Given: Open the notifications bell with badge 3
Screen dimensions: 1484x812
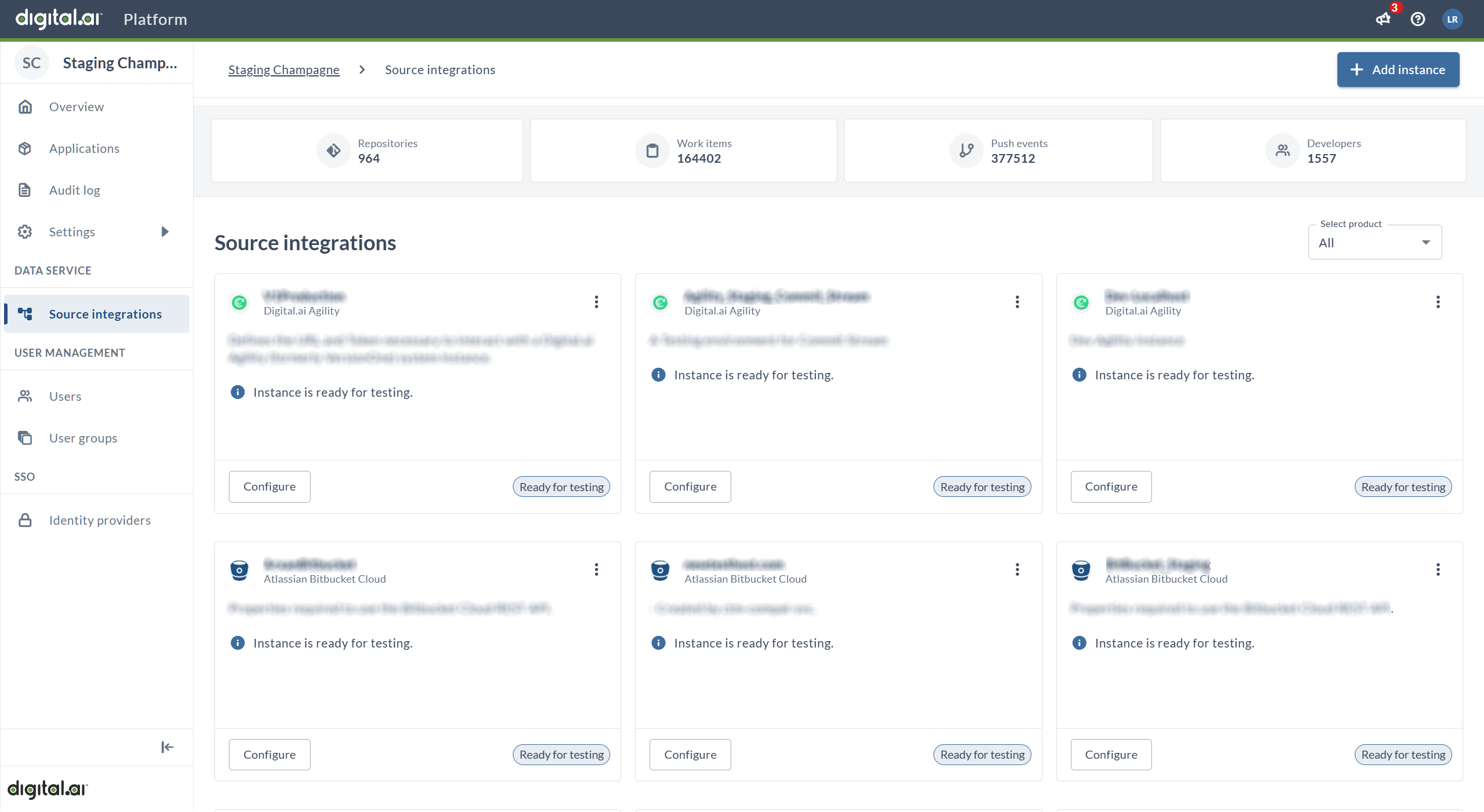Looking at the screenshot, I should (x=1383, y=19).
